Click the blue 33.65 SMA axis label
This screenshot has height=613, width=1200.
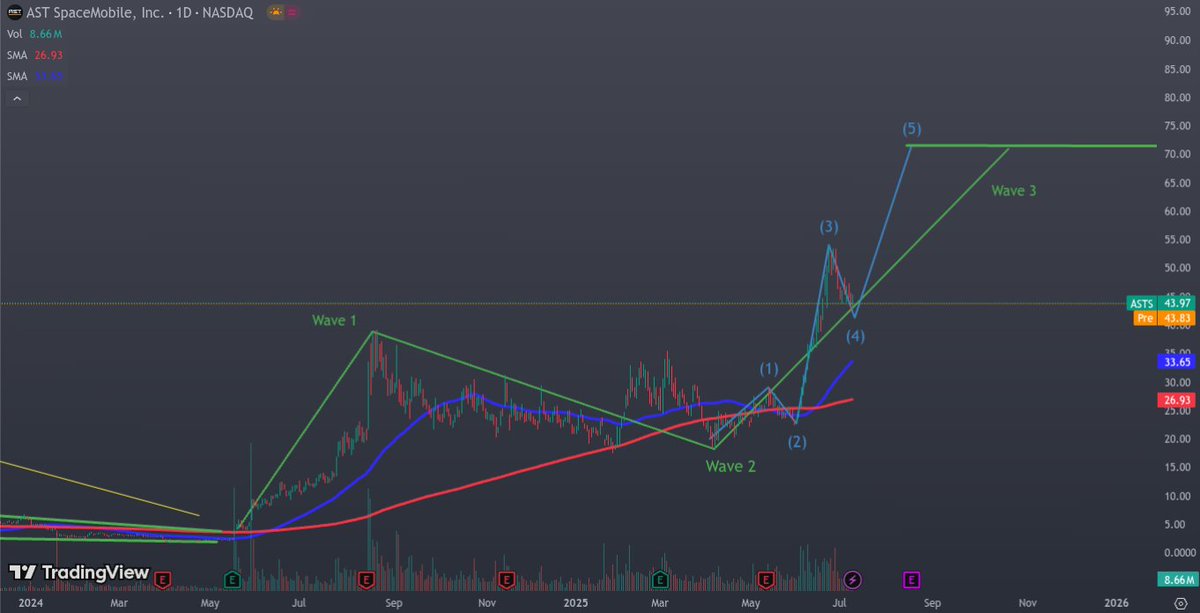pos(1176,364)
